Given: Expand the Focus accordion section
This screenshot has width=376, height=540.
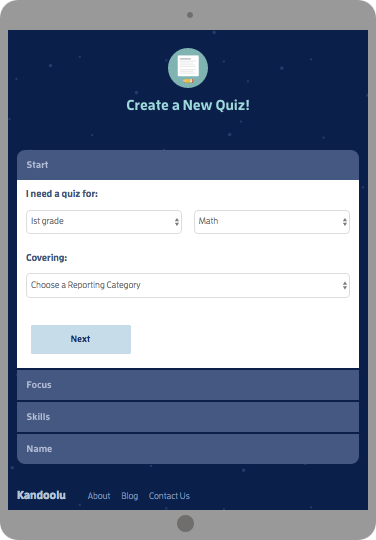Looking at the screenshot, I should coord(188,385).
